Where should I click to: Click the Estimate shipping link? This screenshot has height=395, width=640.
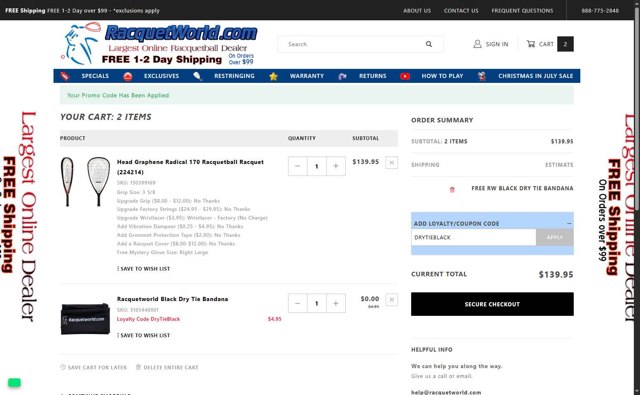click(559, 165)
